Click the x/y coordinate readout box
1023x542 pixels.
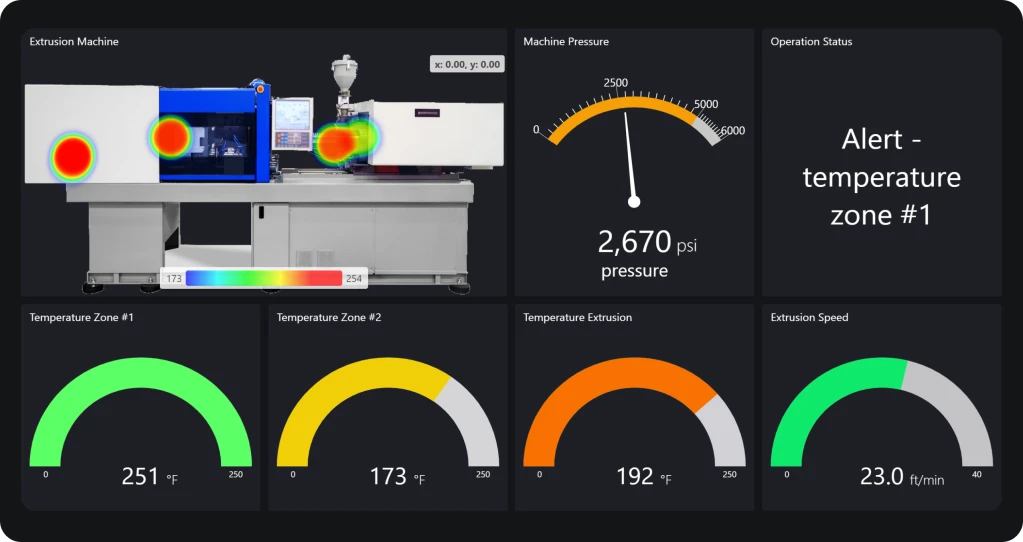pos(467,64)
